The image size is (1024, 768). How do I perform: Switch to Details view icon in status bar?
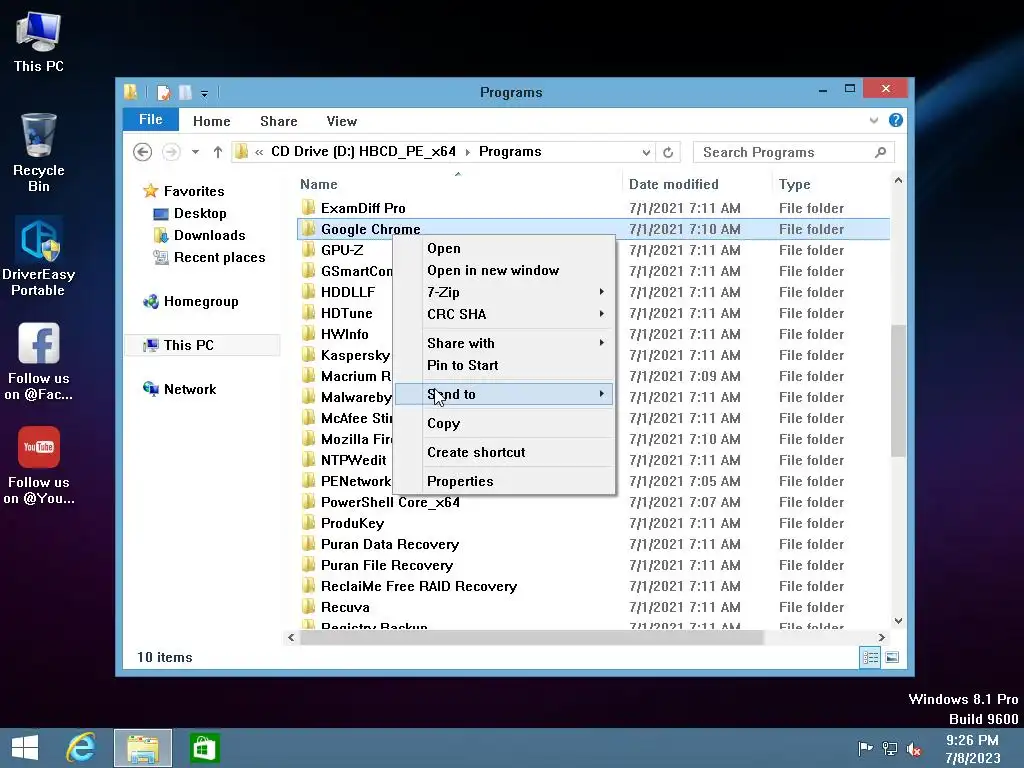[870, 657]
